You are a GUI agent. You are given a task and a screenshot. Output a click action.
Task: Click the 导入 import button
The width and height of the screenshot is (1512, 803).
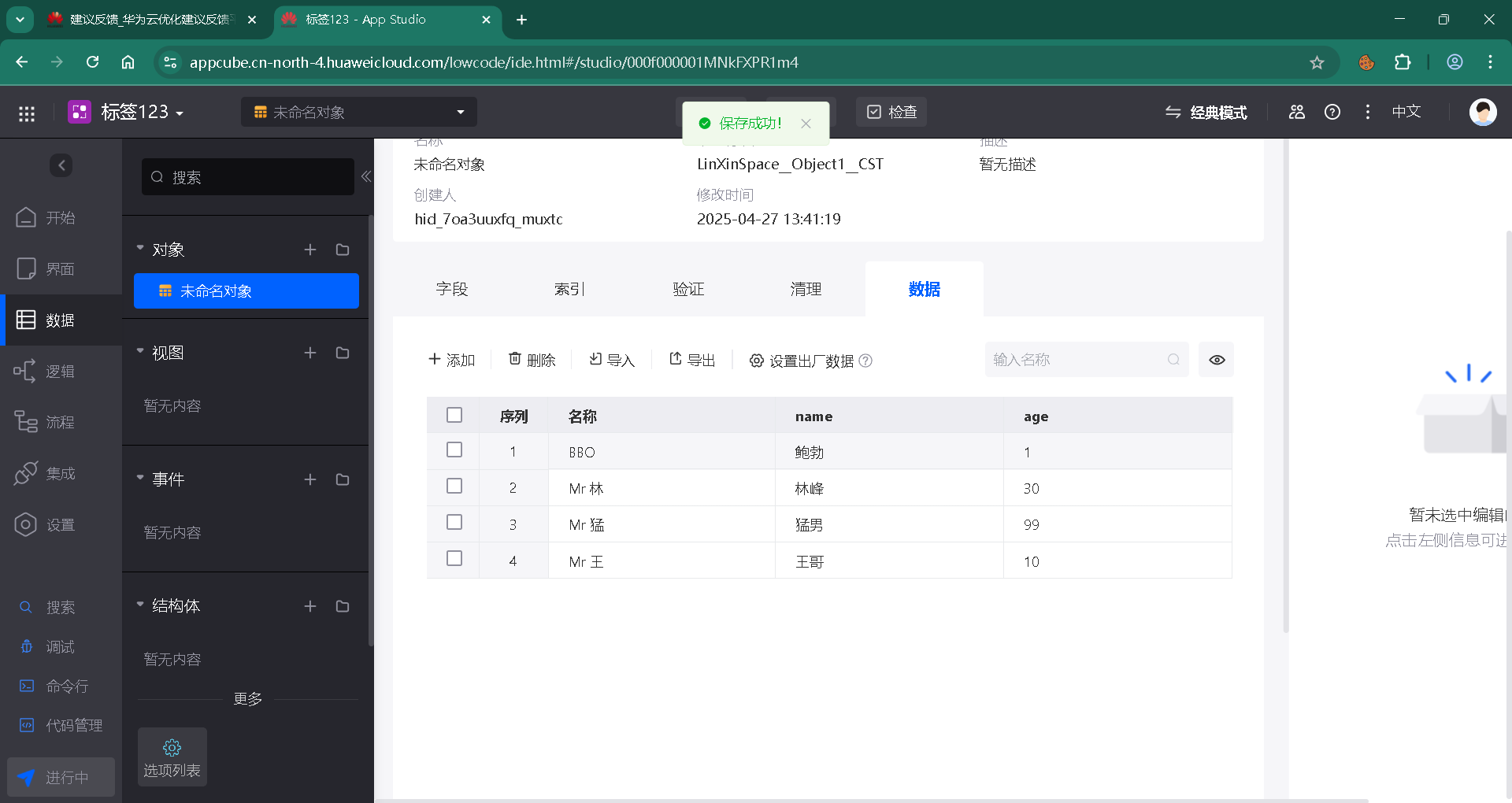point(612,360)
